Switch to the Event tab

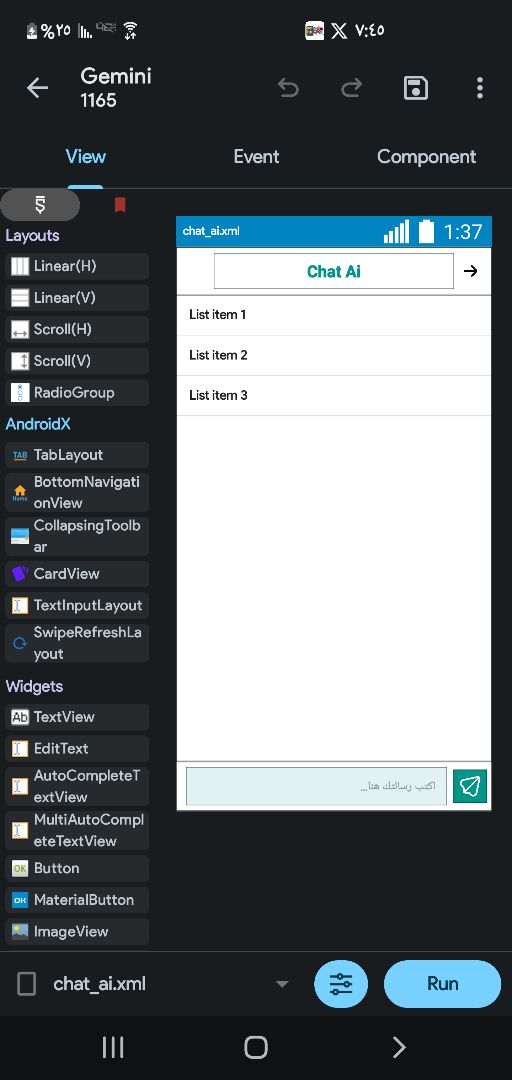pyautogui.click(x=256, y=156)
